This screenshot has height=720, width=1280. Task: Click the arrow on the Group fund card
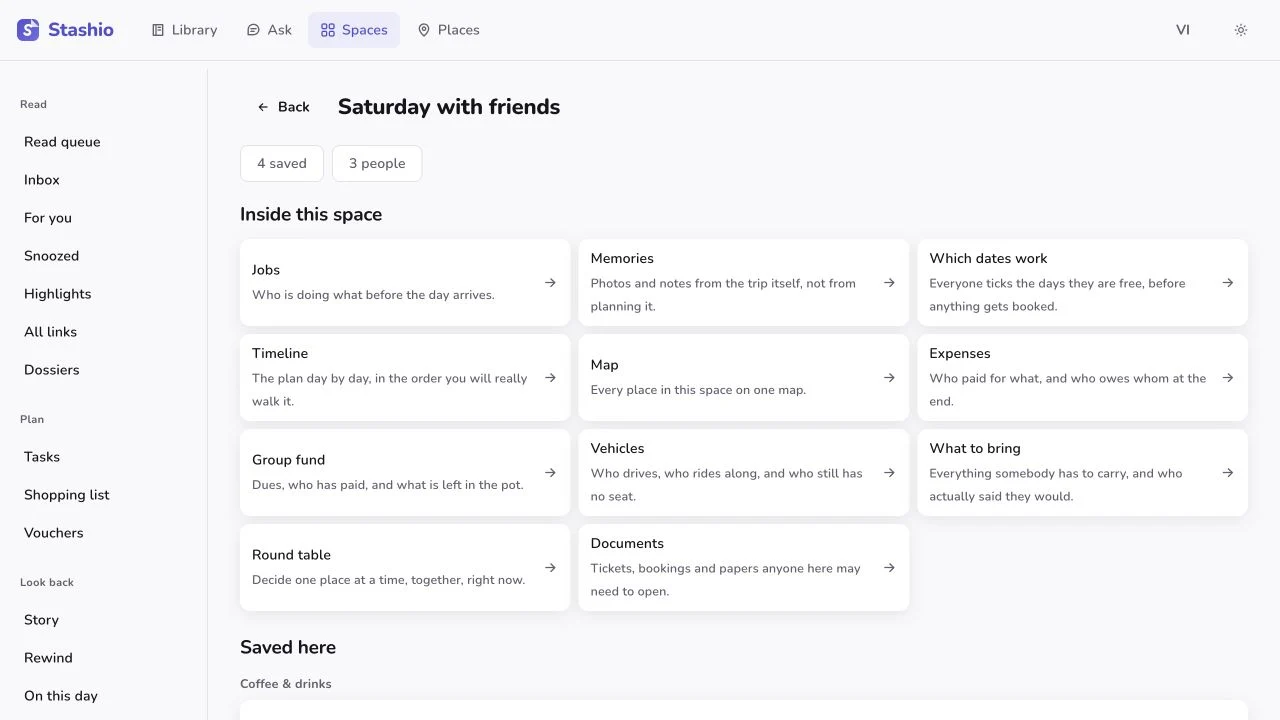click(x=550, y=473)
